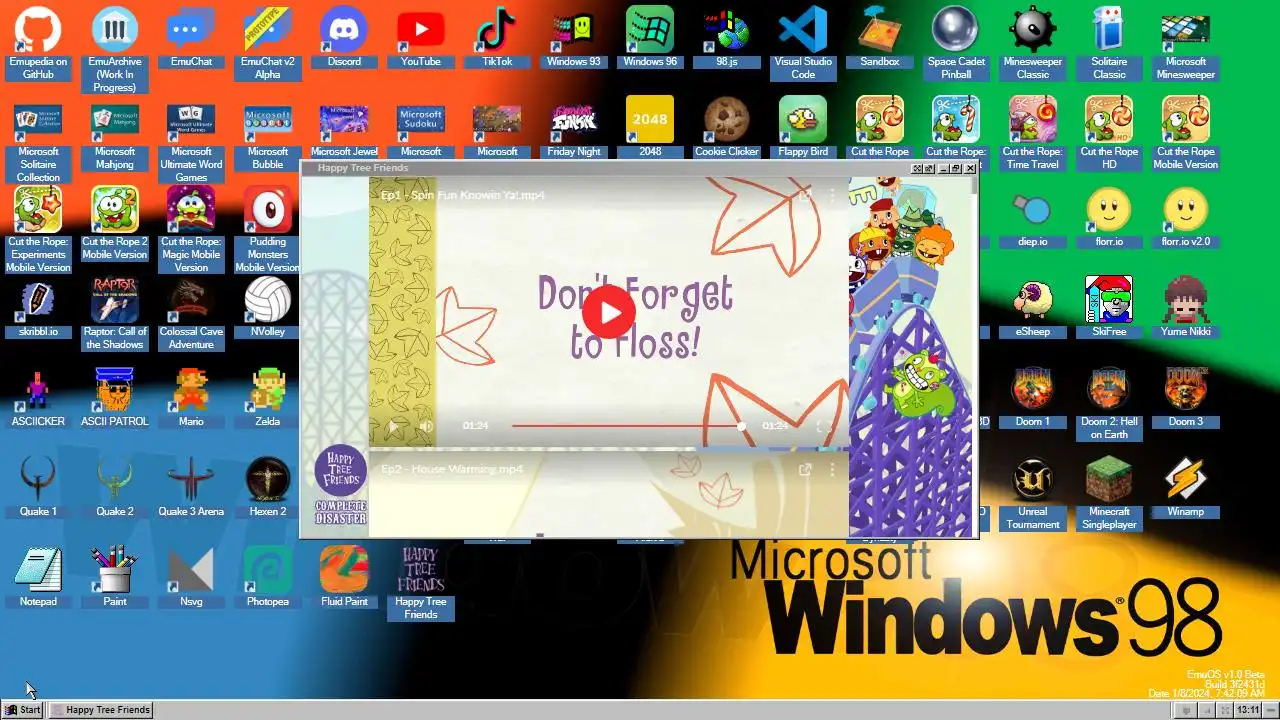This screenshot has height=720, width=1280.
Task: Launch Flappy Bird icon
Action: click(803, 127)
